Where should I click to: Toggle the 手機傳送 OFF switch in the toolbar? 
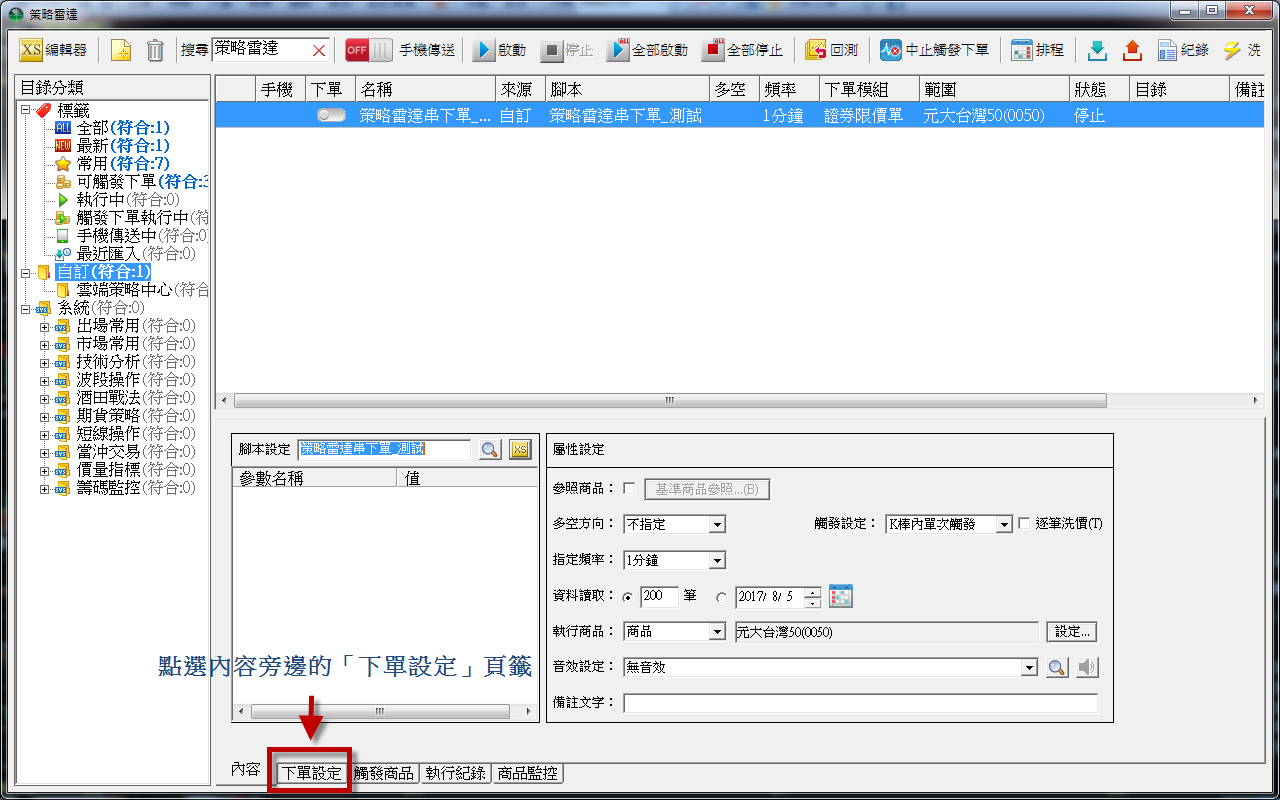pyautogui.click(x=369, y=50)
